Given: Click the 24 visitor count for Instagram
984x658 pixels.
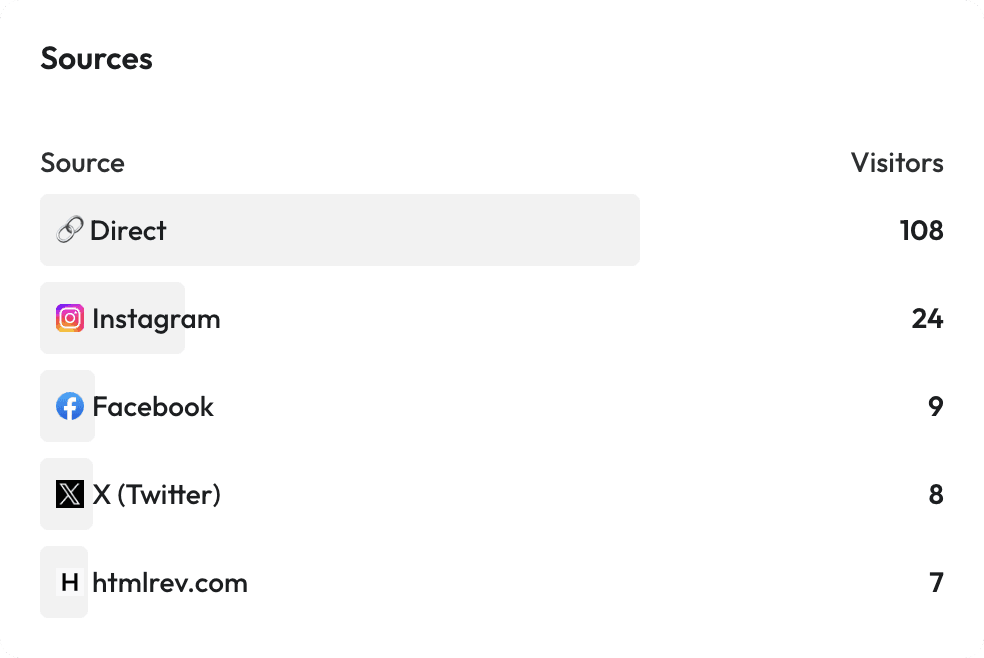Looking at the screenshot, I should [x=928, y=318].
